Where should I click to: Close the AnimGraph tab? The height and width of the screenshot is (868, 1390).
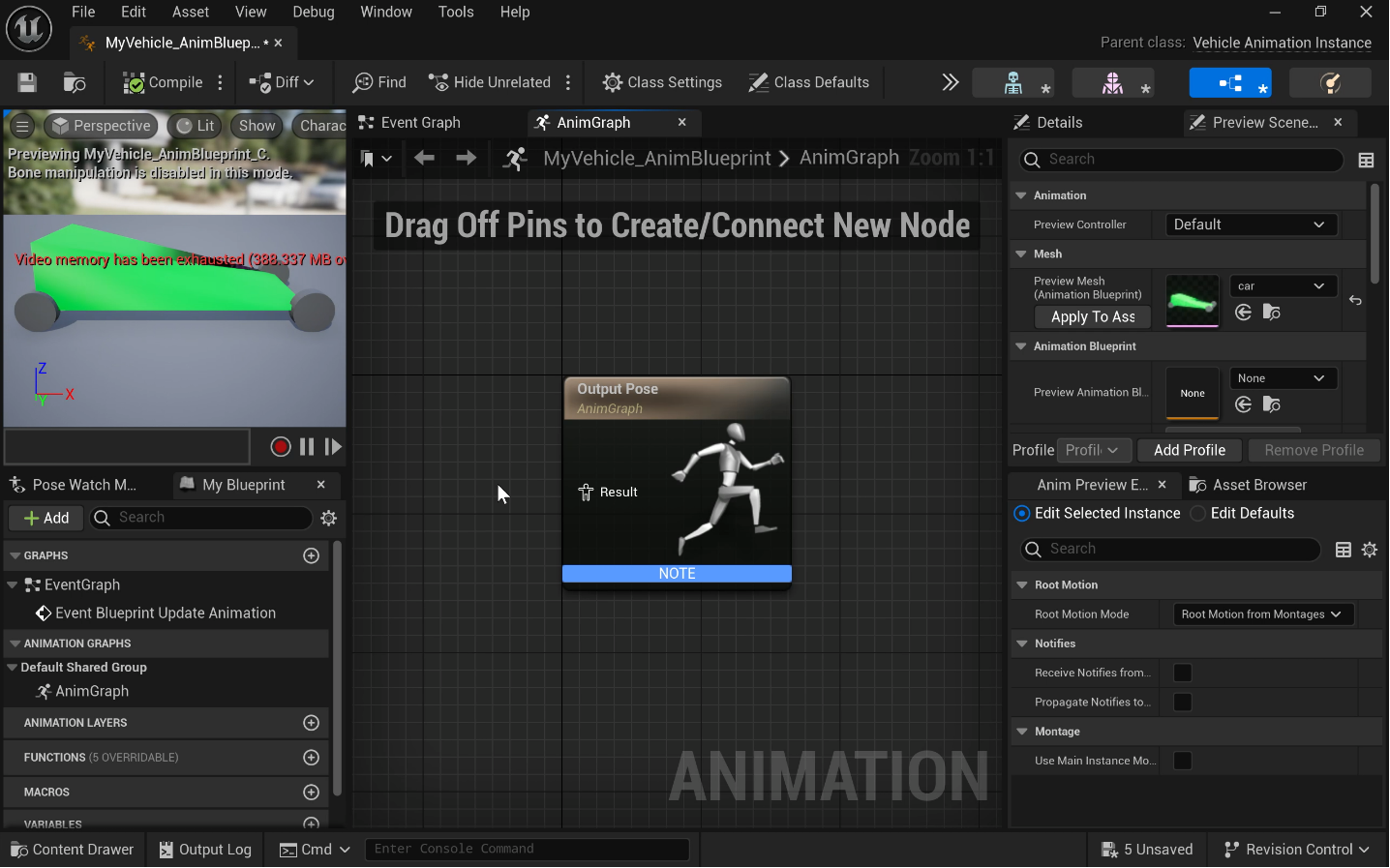point(682,122)
